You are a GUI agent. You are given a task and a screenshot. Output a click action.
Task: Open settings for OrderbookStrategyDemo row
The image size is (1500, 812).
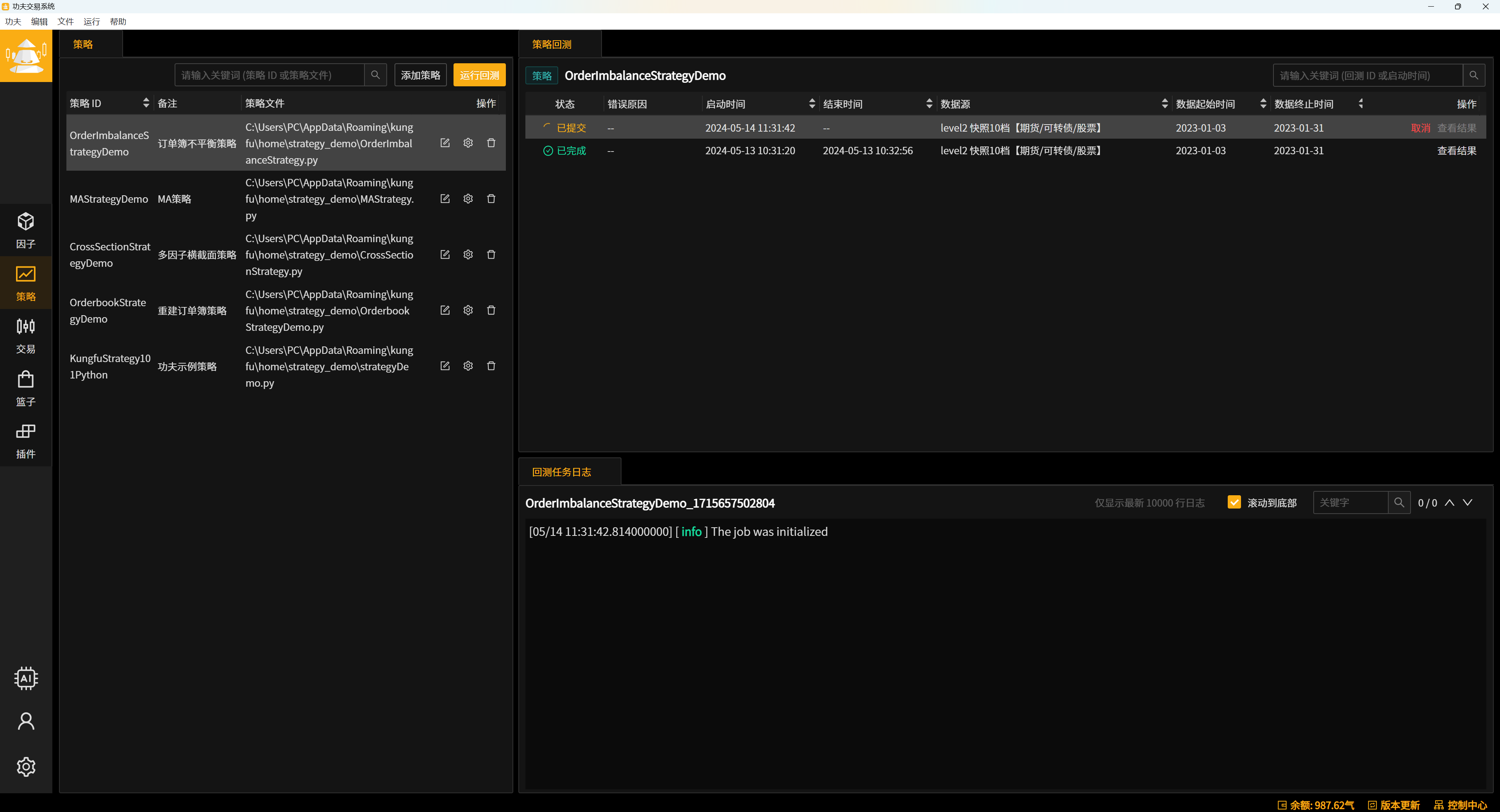pos(468,310)
